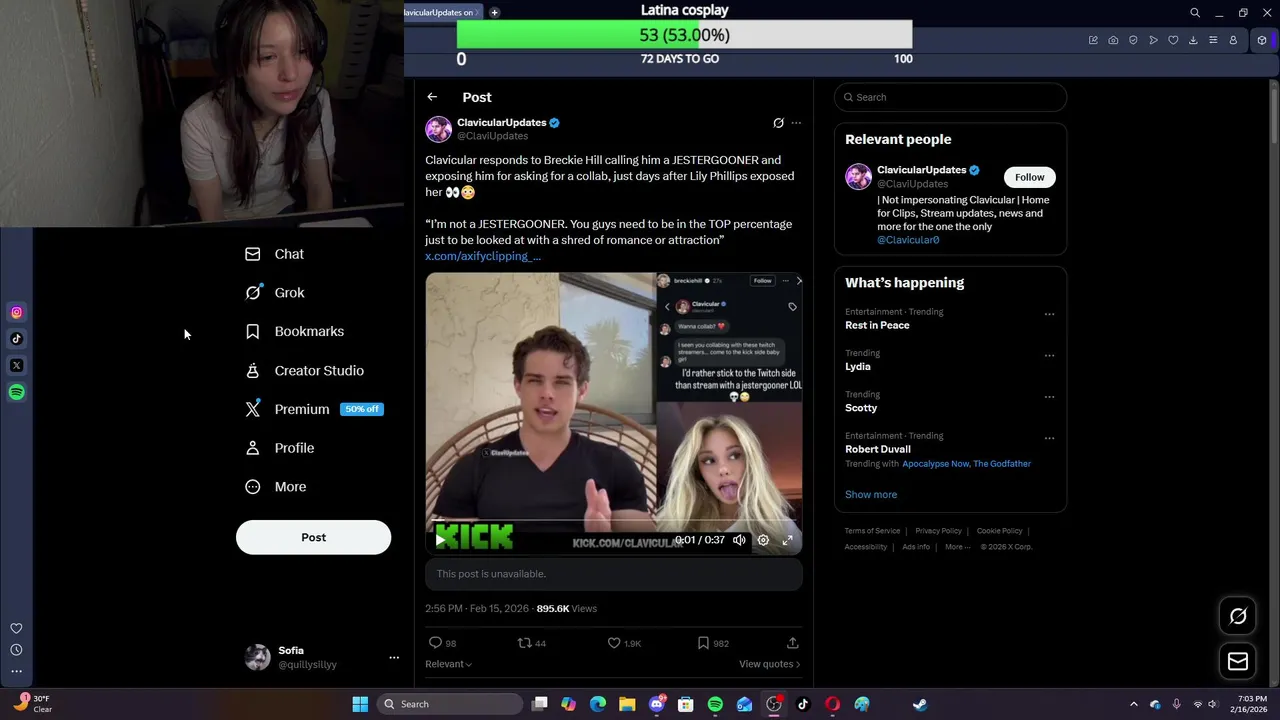Click the white Post button
The height and width of the screenshot is (720, 1280).
pyautogui.click(x=313, y=537)
